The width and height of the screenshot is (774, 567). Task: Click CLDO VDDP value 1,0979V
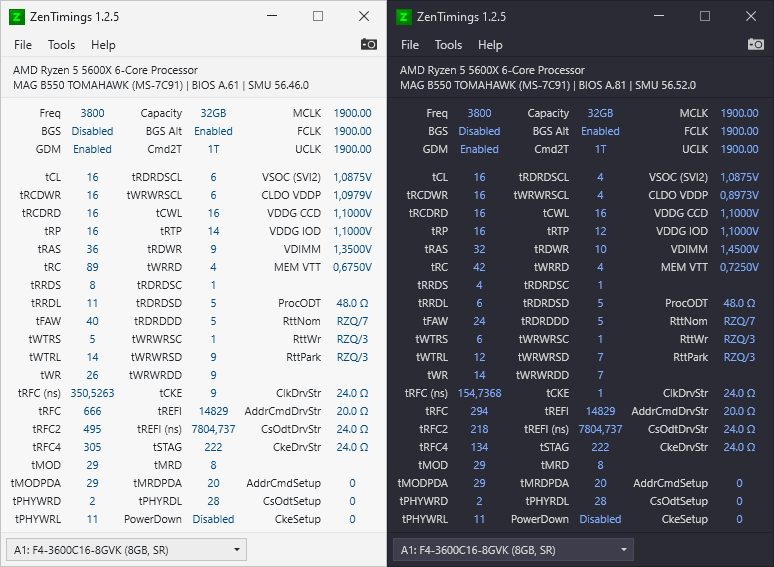(x=352, y=195)
